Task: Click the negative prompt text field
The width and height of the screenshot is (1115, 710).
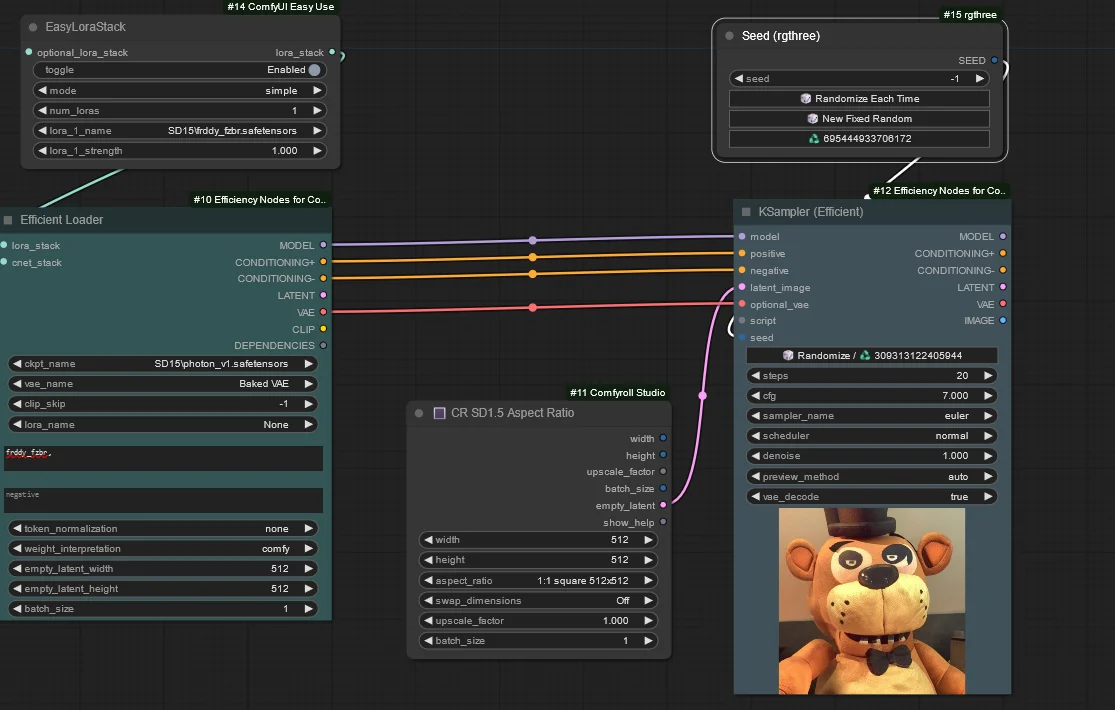Action: point(164,500)
